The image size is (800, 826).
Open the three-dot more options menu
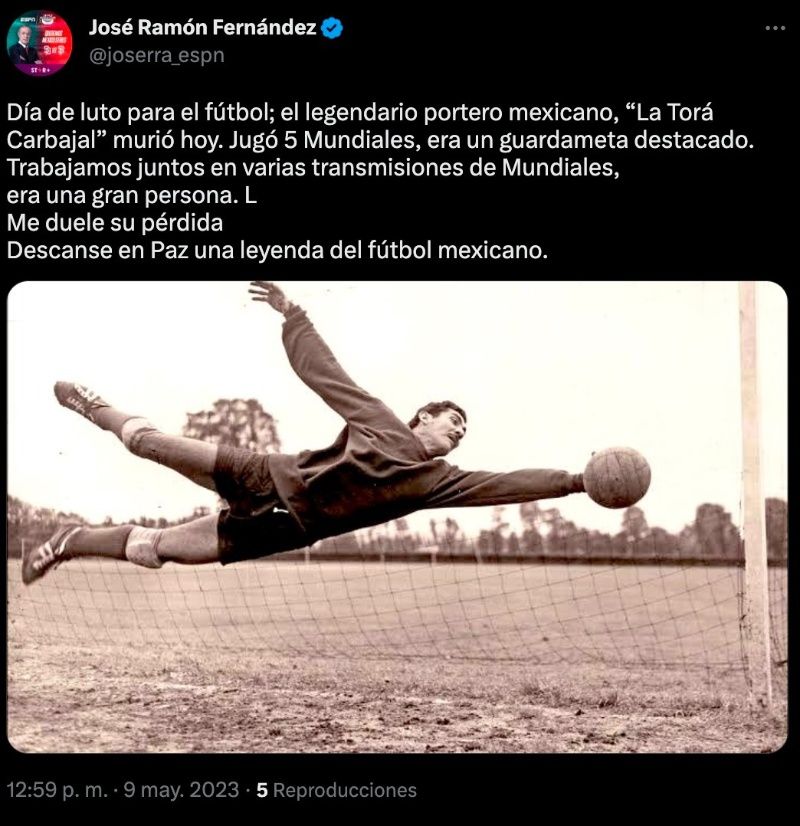[775, 28]
